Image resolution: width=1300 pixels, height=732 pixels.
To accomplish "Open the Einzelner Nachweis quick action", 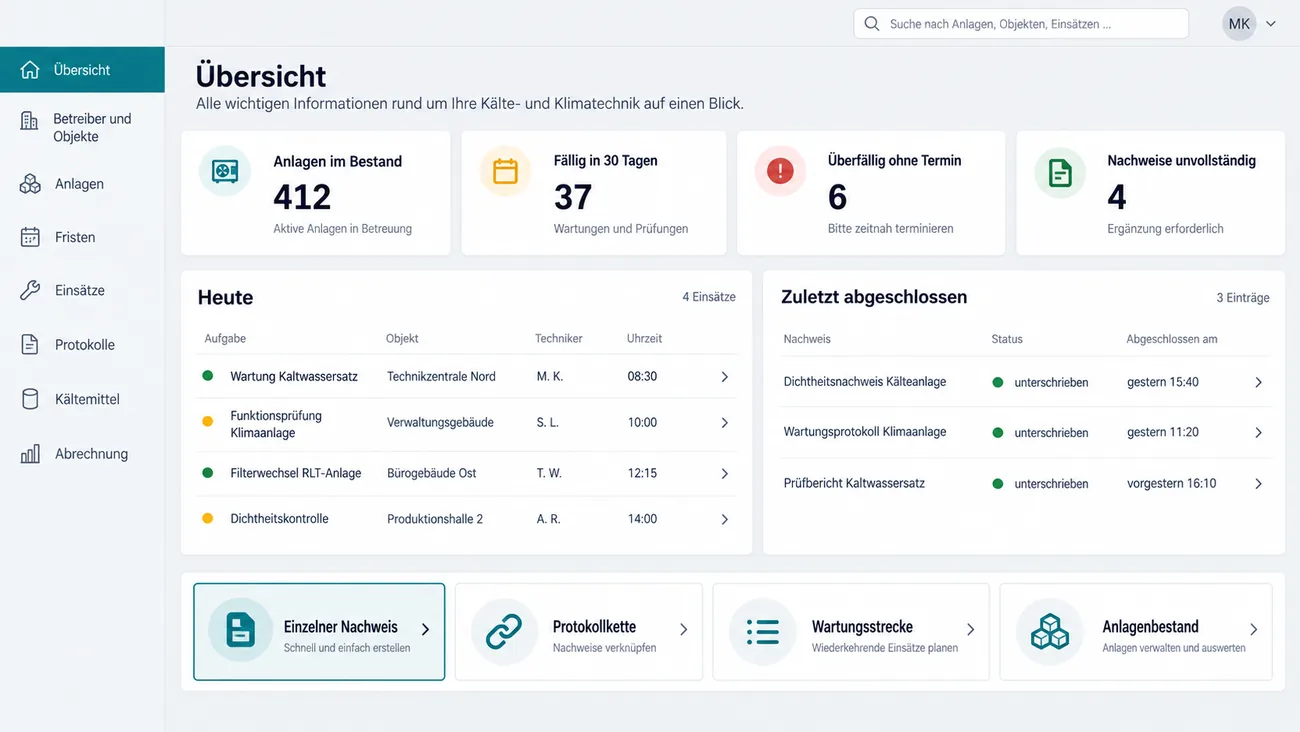I will tap(319, 632).
